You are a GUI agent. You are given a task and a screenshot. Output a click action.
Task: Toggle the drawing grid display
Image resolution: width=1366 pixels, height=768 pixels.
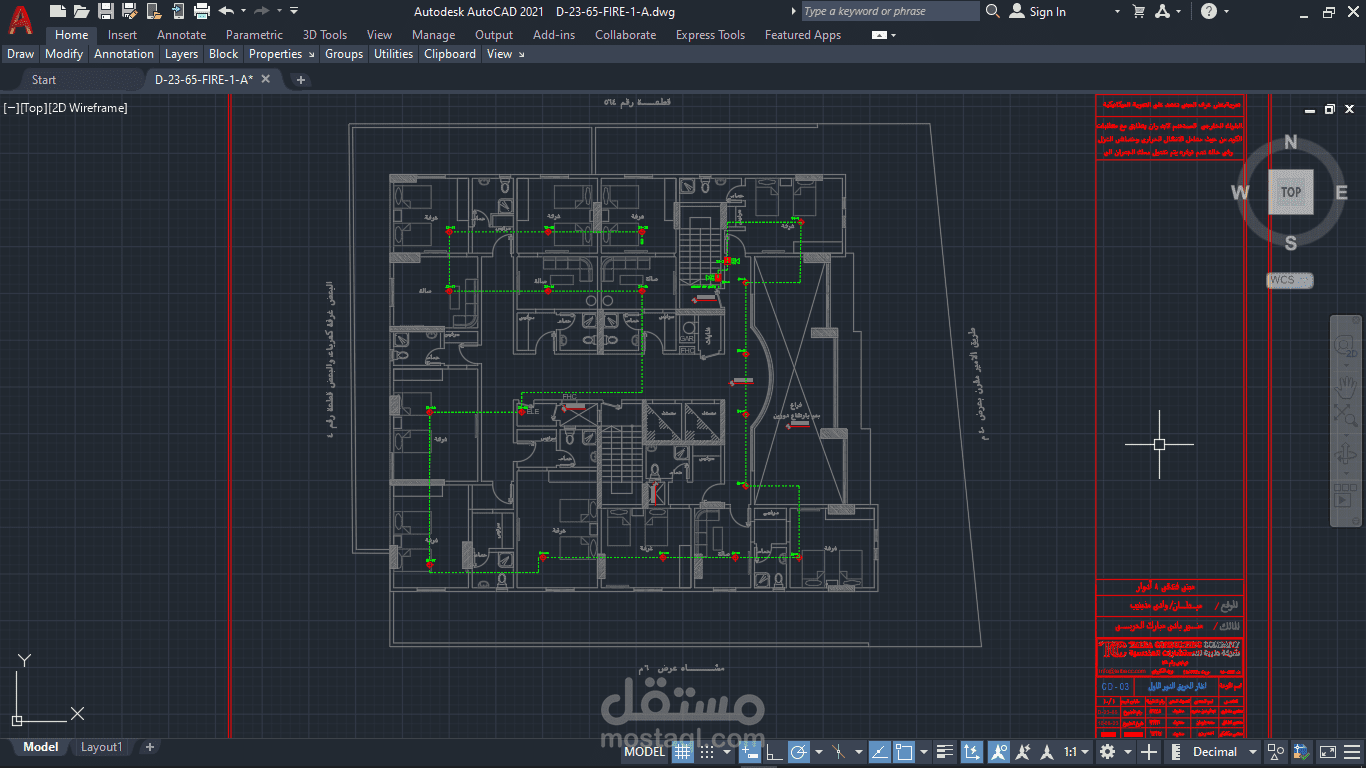682,752
